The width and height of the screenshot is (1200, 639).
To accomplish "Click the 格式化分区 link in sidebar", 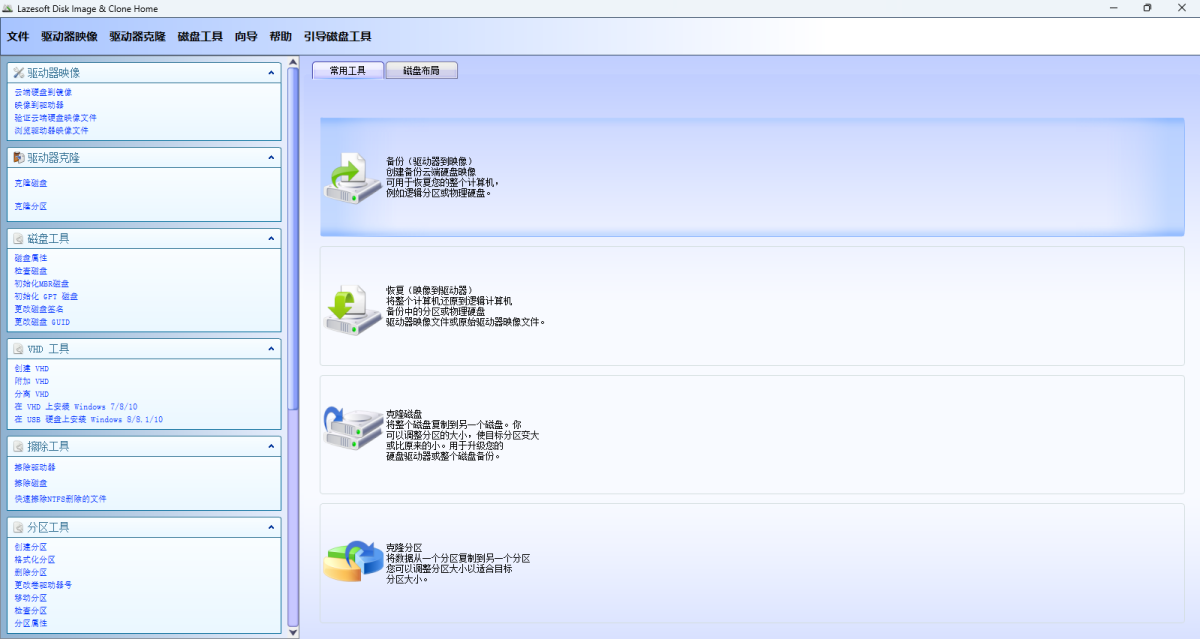I will (x=35, y=560).
